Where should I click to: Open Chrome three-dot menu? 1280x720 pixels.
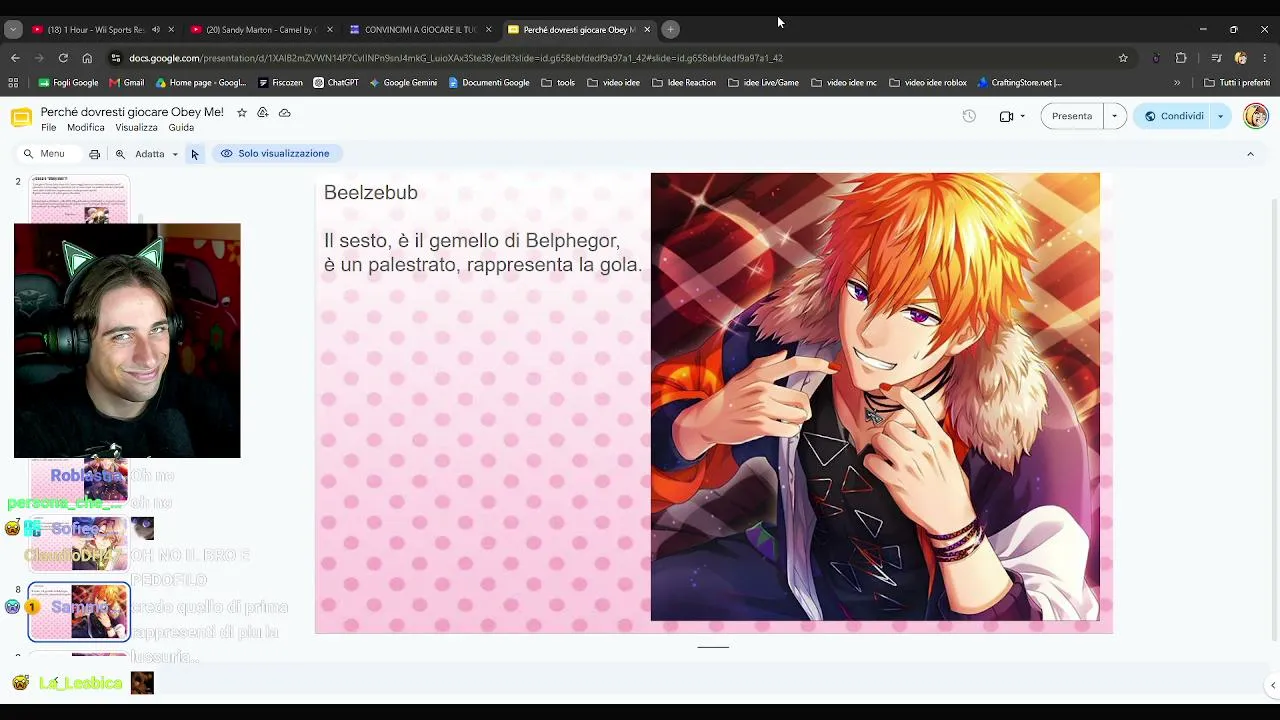pos(1265,58)
